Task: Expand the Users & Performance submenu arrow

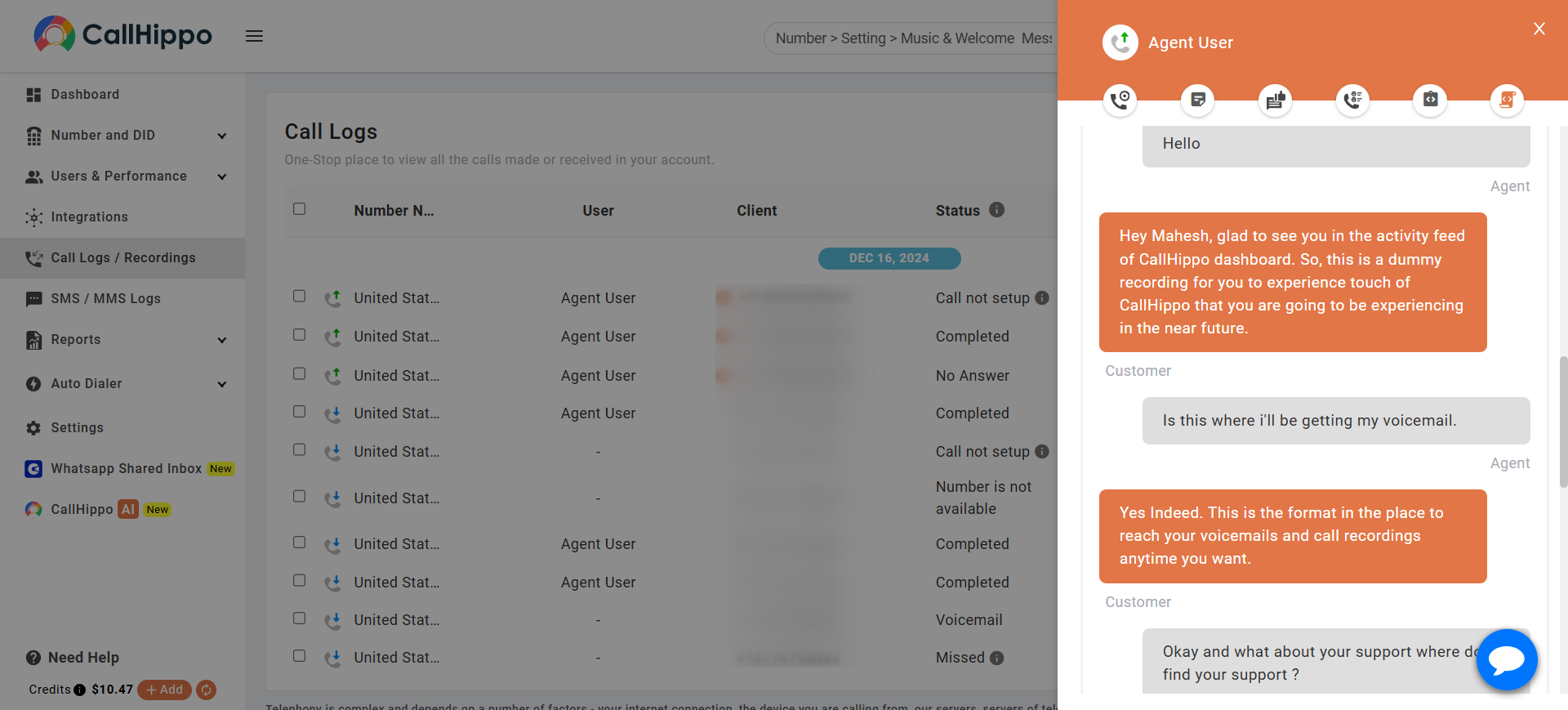Action: tap(222, 176)
